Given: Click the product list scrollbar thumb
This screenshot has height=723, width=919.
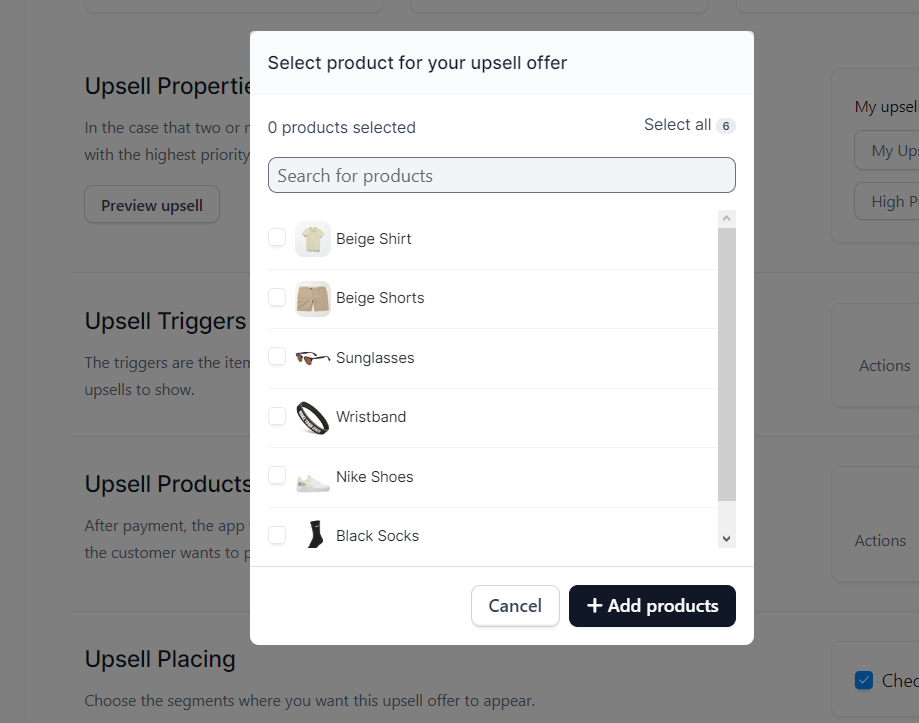Looking at the screenshot, I should tap(727, 364).
